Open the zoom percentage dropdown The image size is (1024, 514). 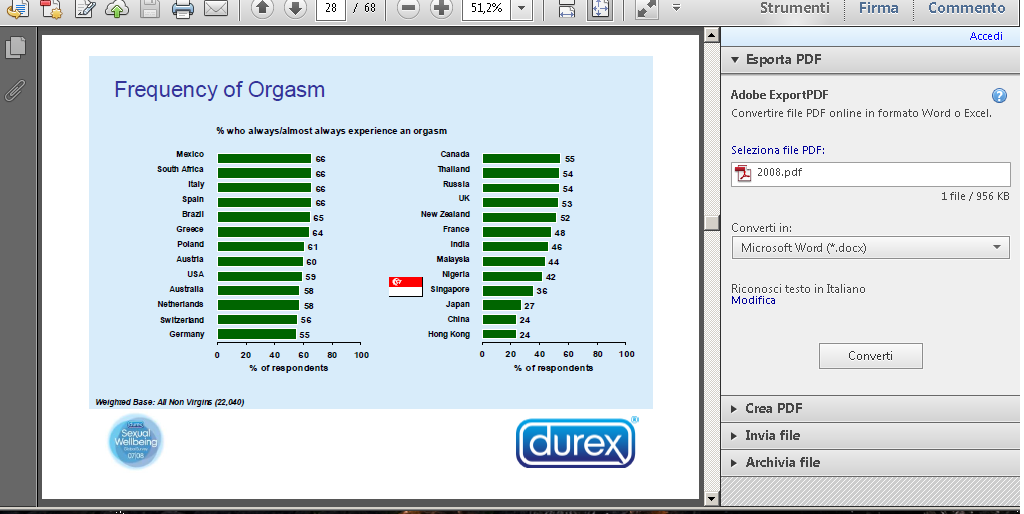(521, 9)
